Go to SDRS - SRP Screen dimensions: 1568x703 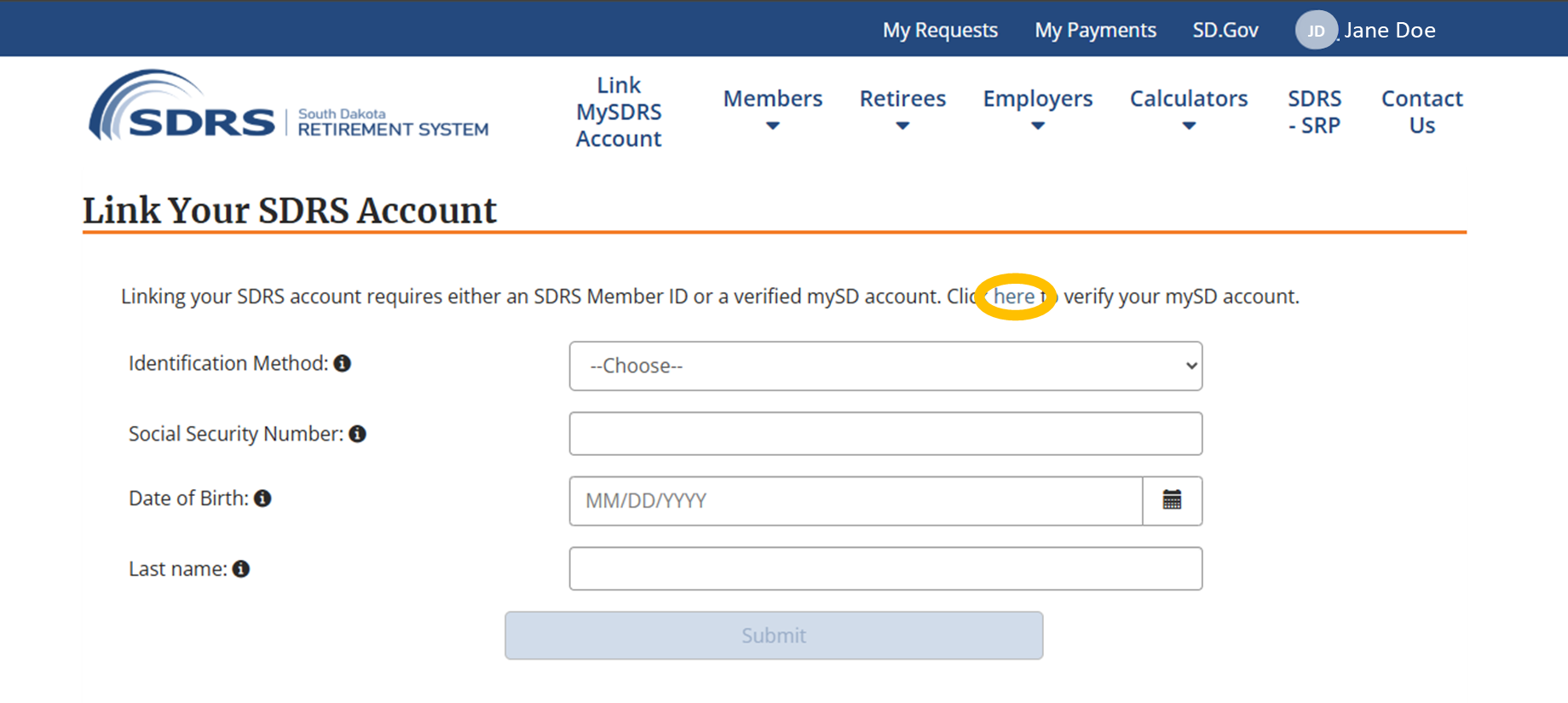[1314, 112]
